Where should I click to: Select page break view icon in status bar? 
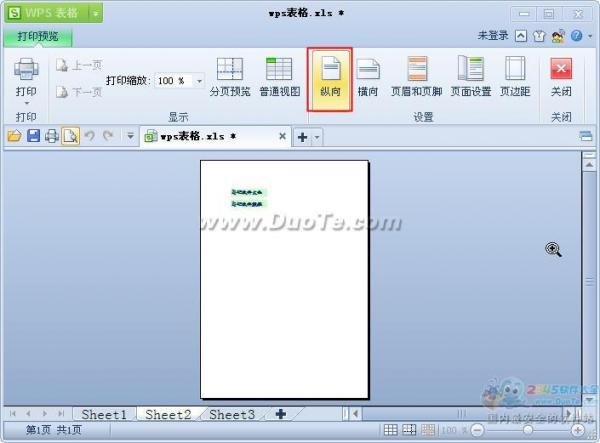pos(409,430)
